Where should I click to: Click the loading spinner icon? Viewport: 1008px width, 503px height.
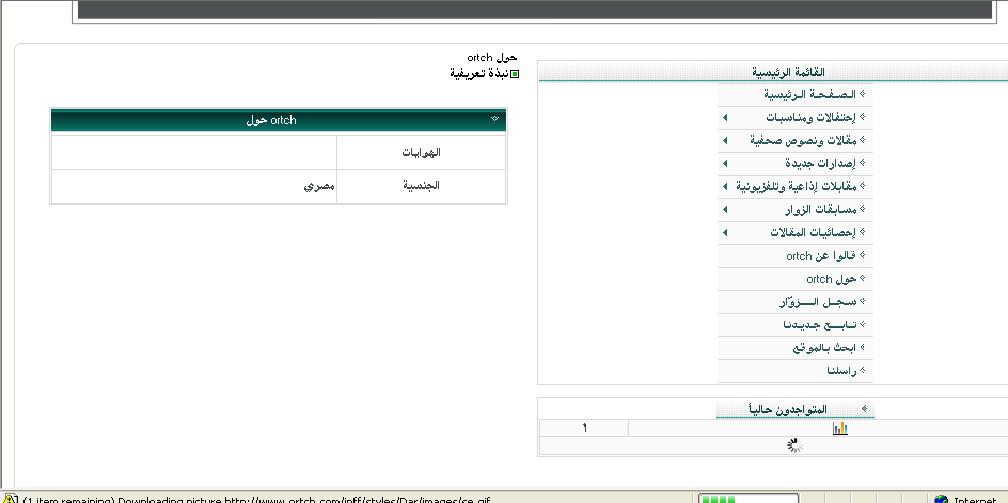(795, 446)
